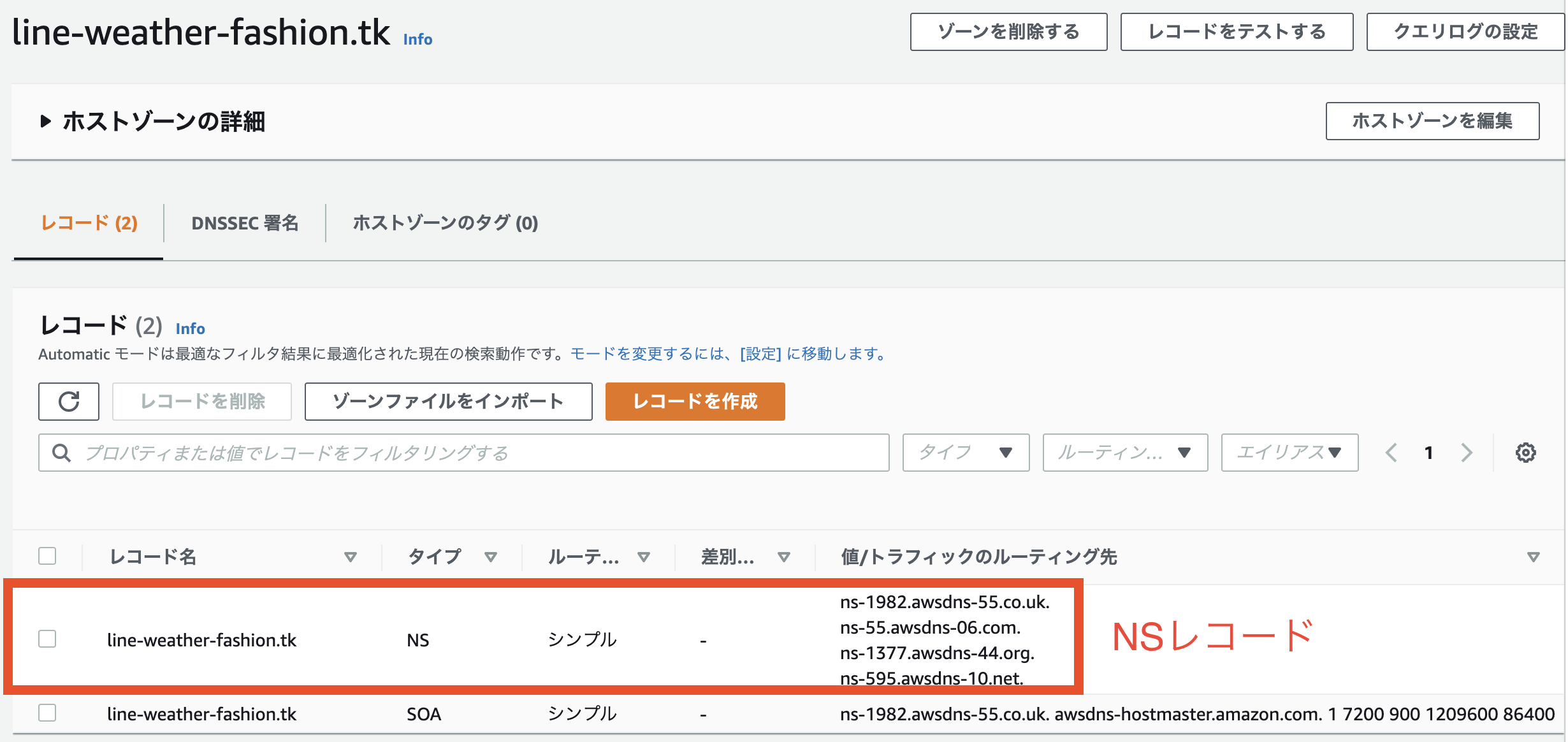Open the タイプ filter dropdown

pos(964,453)
